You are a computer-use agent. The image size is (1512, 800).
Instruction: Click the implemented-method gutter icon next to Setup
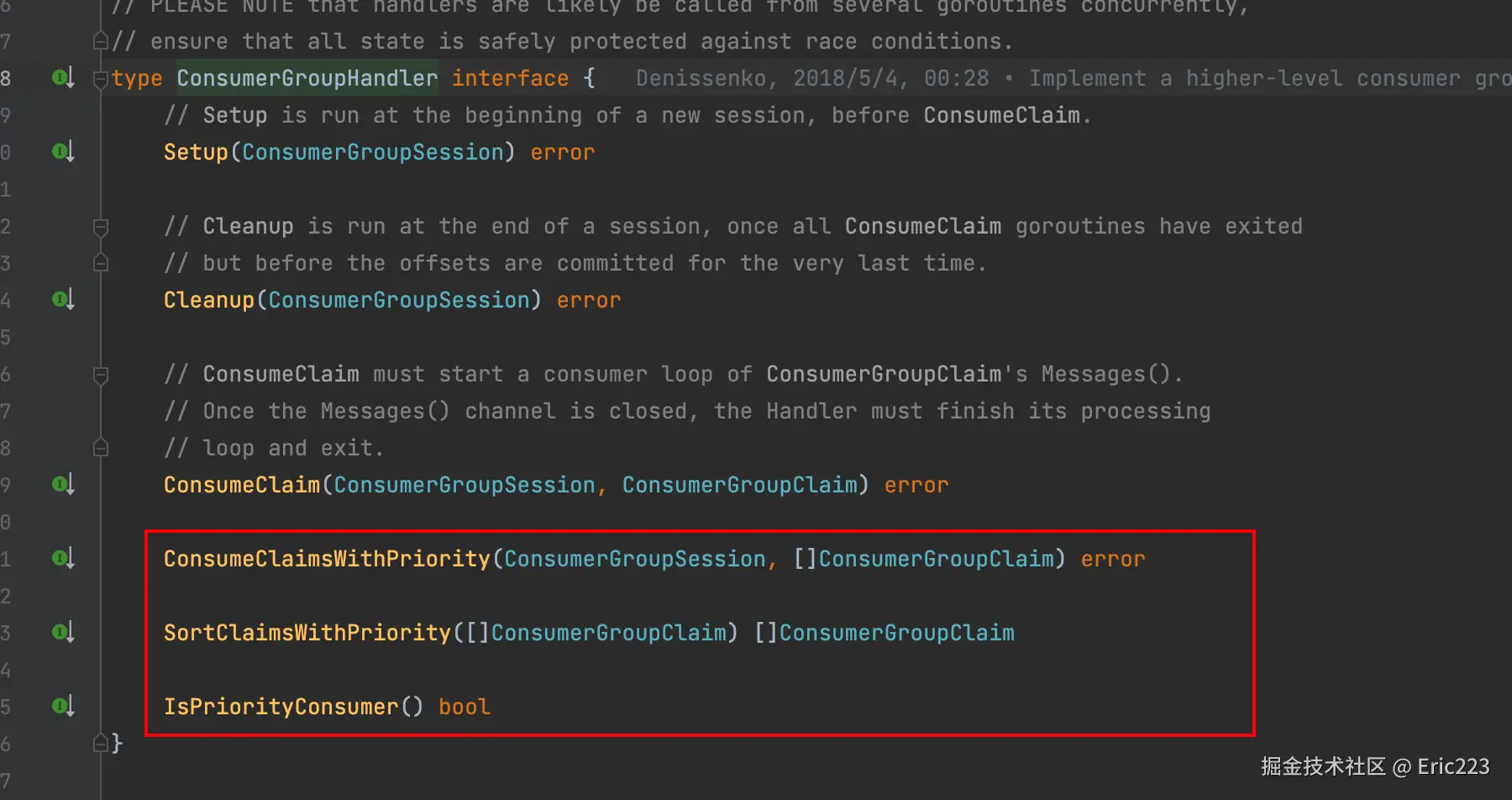63,151
